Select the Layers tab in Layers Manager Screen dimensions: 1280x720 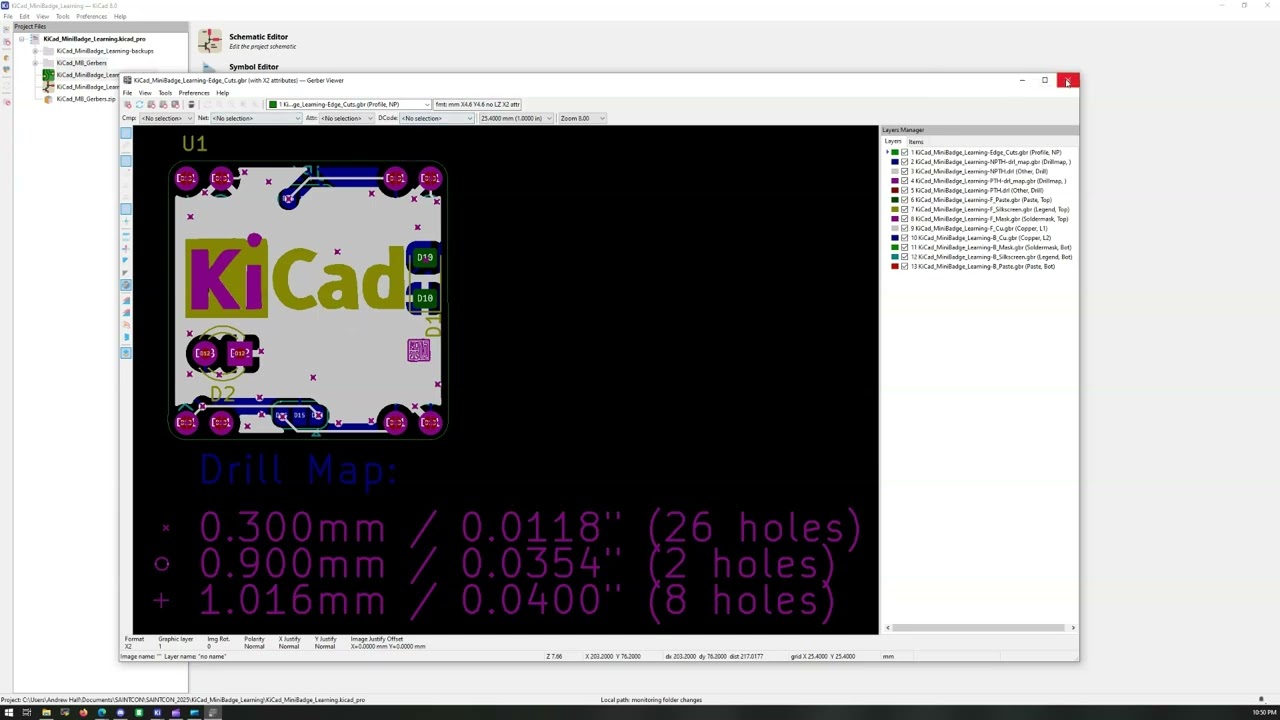893,142
